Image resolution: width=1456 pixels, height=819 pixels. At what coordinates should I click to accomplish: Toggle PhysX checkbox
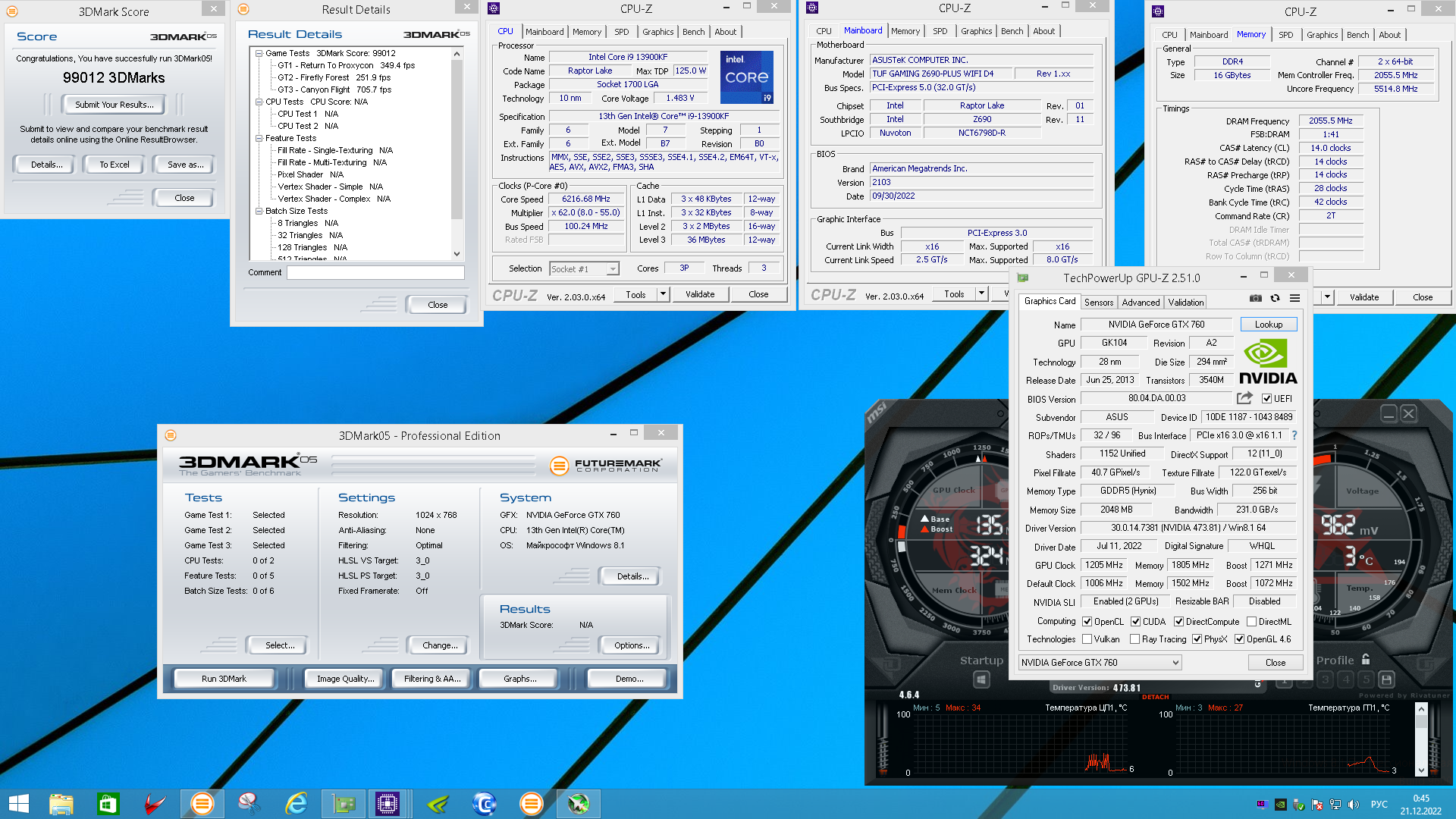tap(1197, 639)
